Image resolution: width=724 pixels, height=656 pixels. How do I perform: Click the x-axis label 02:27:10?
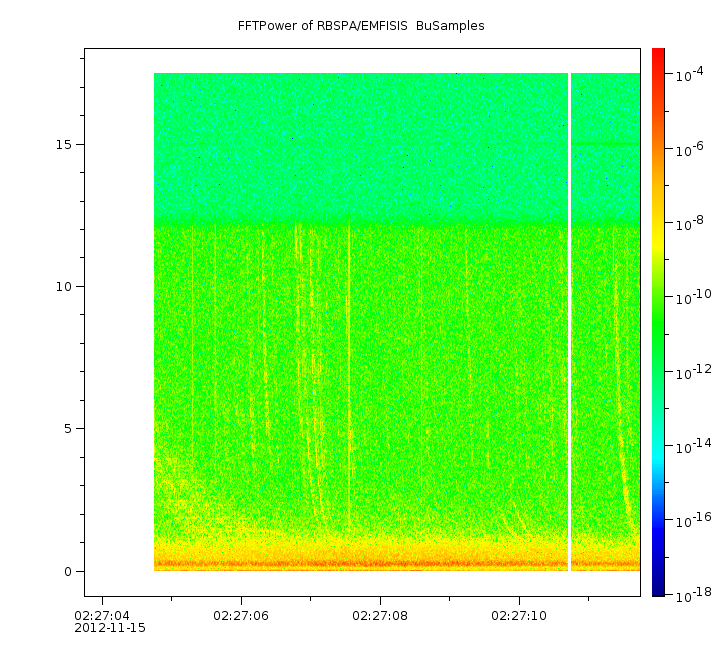click(x=519, y=616)
